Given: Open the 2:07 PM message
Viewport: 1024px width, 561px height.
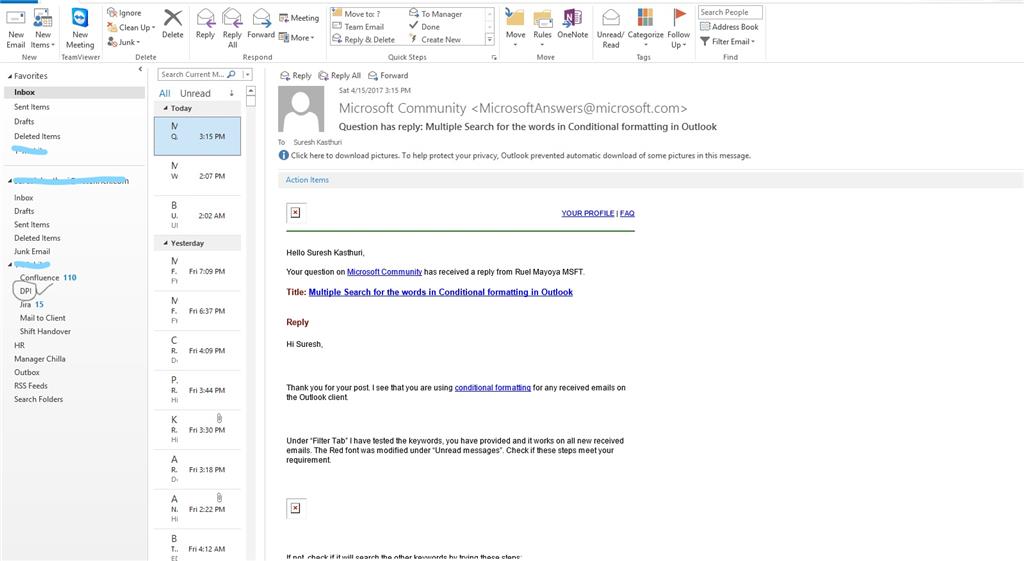Looking at the screenshot, I should (197, 176).
